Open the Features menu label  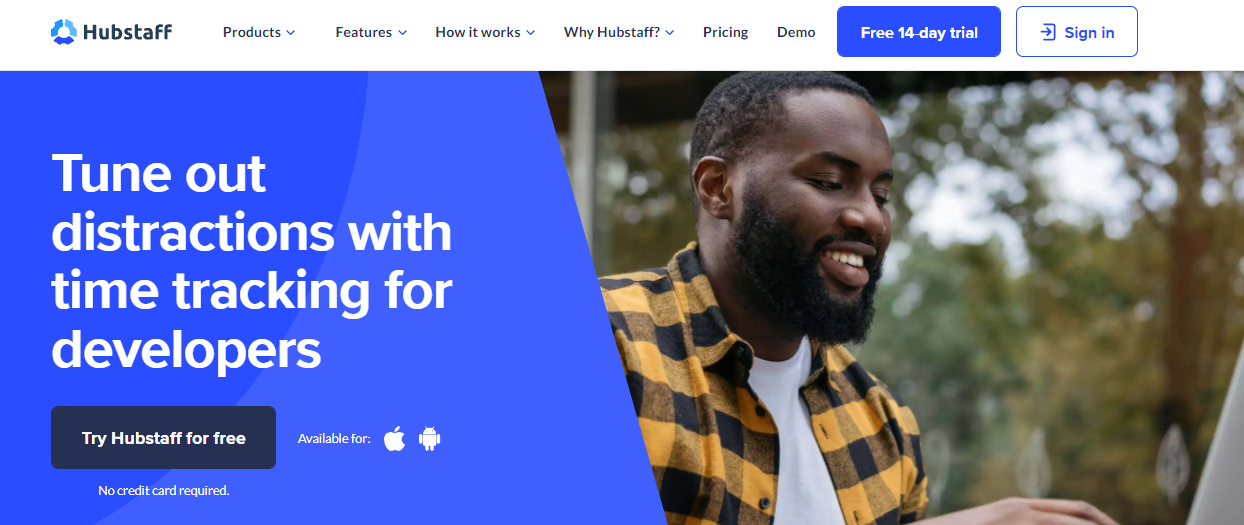click(364, 32)
